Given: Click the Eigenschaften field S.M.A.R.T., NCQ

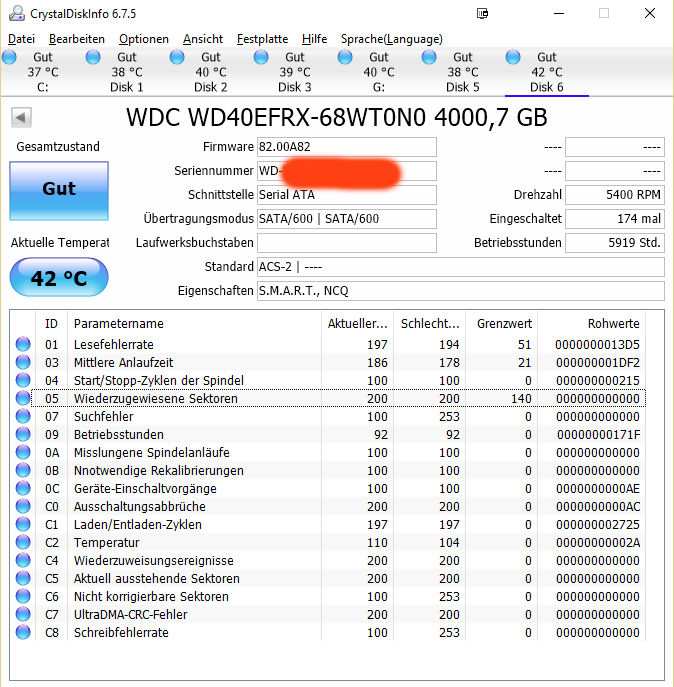Looking at the screenshot, I should click(461, 291).
